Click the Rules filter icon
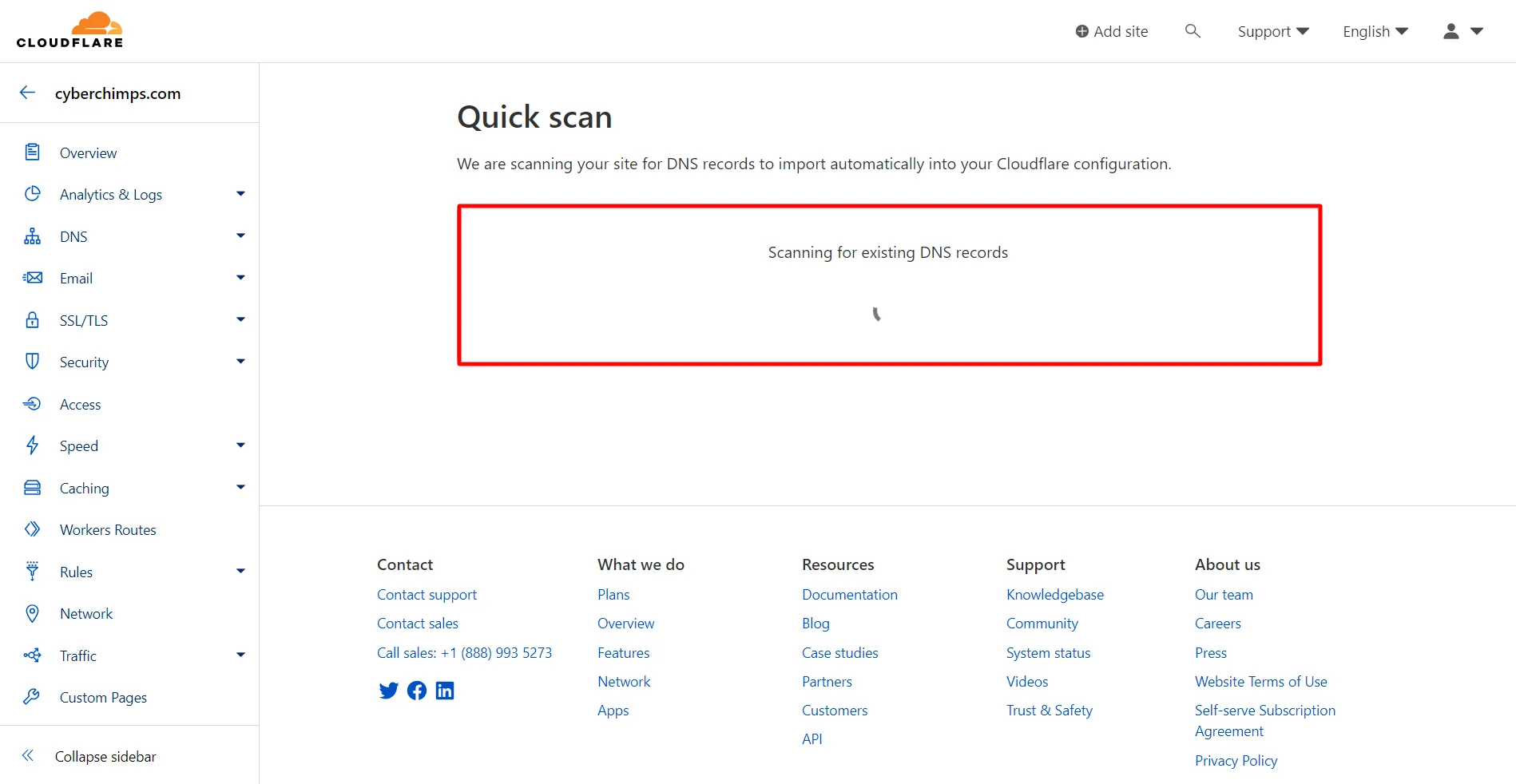This screenshot has height=784, width=1516. pyautogui.click(x=32, y=572)
